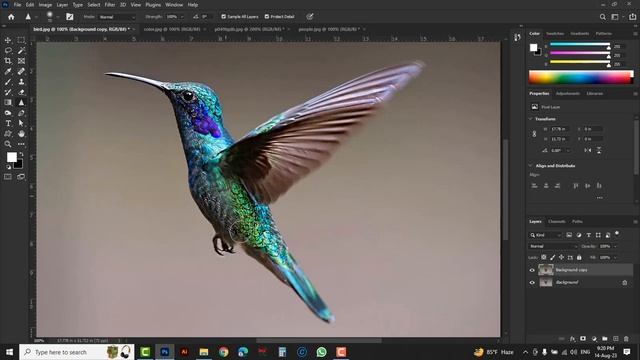Collapse the Transform section
This screenshot has width=640, height=360.
tap(531, 119)
